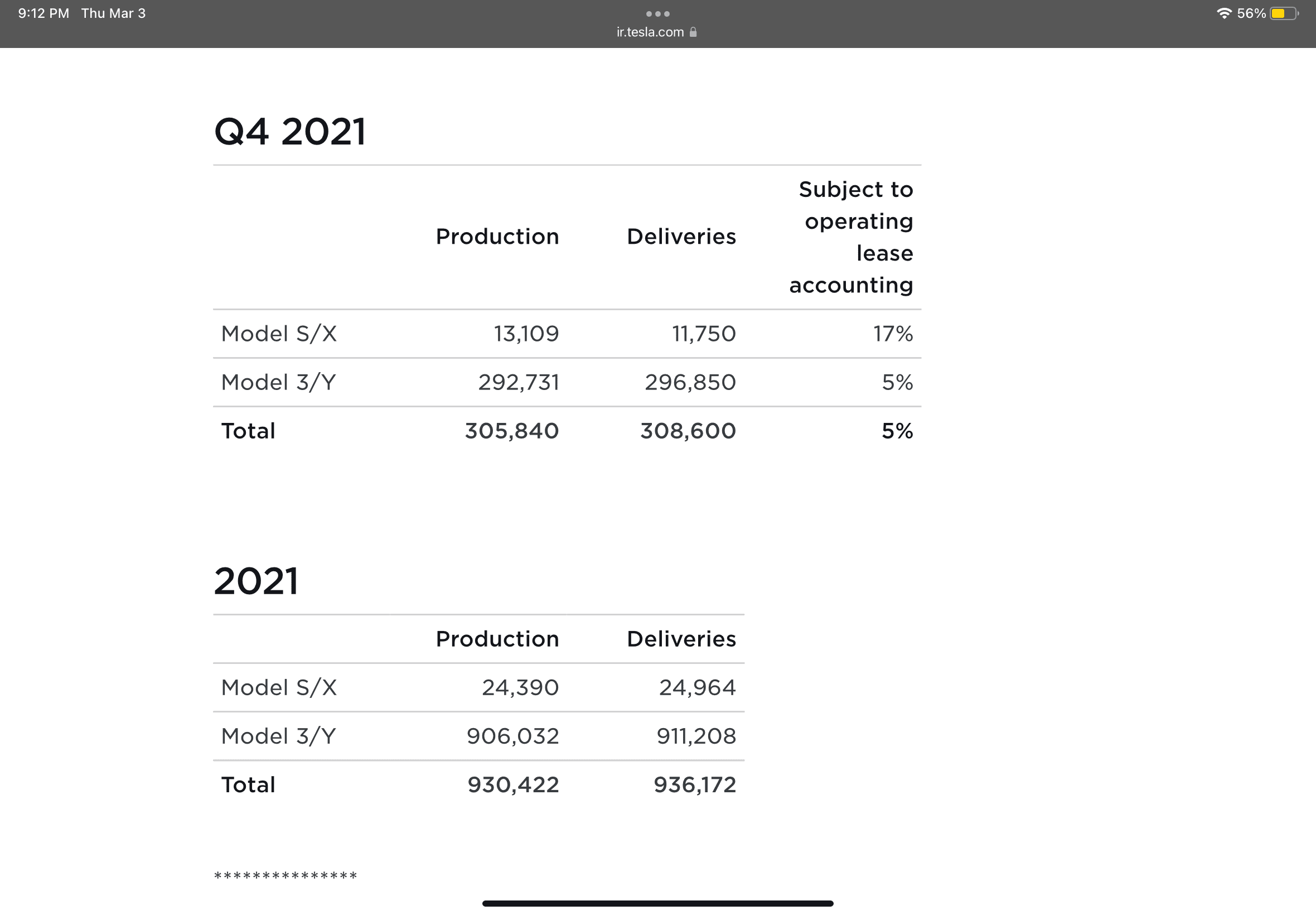
Task: Click Q4 Deliveries column header
Action: [681, 236]
